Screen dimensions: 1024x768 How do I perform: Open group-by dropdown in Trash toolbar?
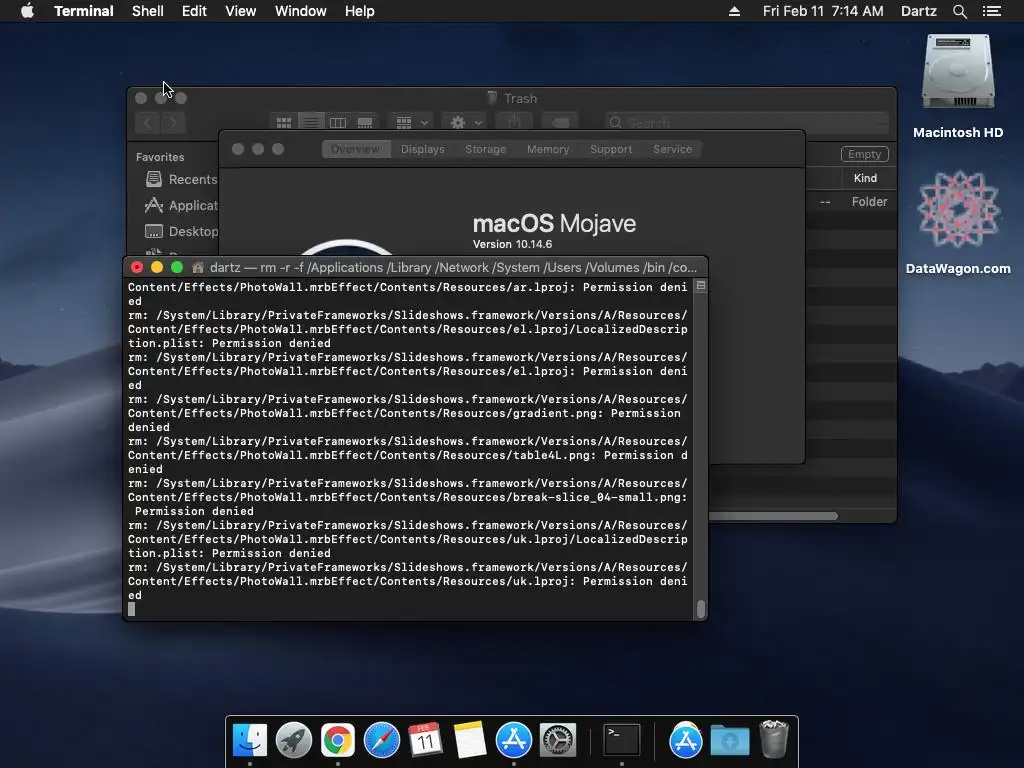(411, 122)
